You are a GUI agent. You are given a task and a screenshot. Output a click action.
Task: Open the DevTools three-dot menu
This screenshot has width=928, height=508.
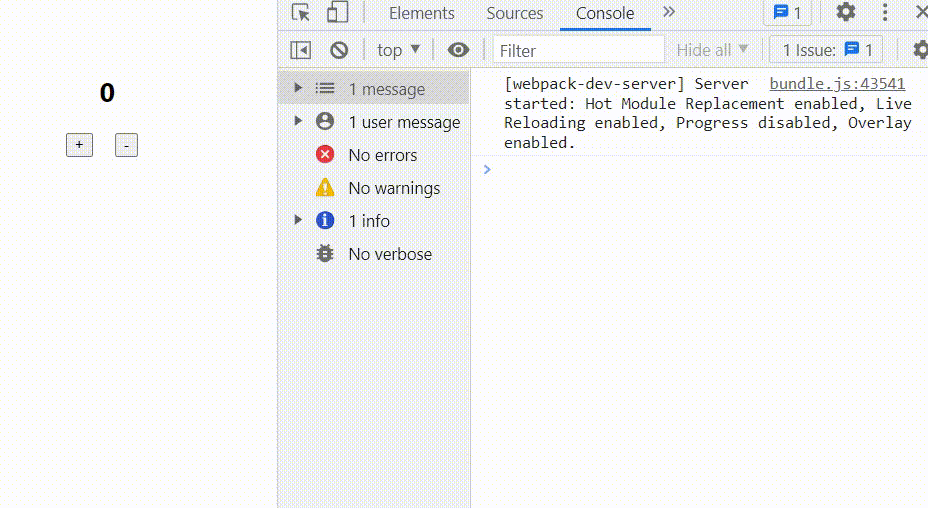(x=885, y=12)
